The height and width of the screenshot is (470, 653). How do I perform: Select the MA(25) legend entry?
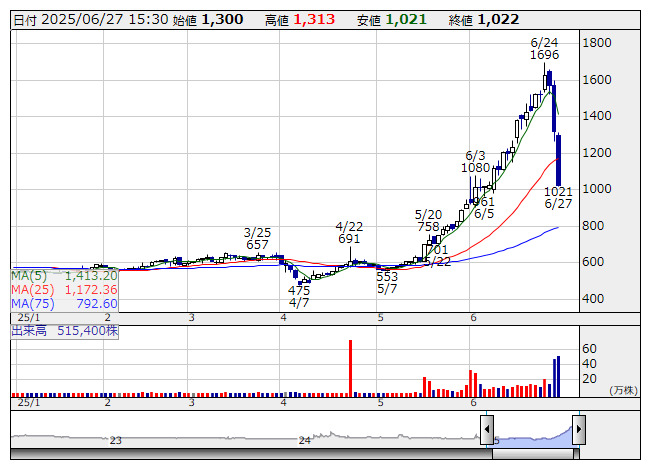click(x=65, y=290)
